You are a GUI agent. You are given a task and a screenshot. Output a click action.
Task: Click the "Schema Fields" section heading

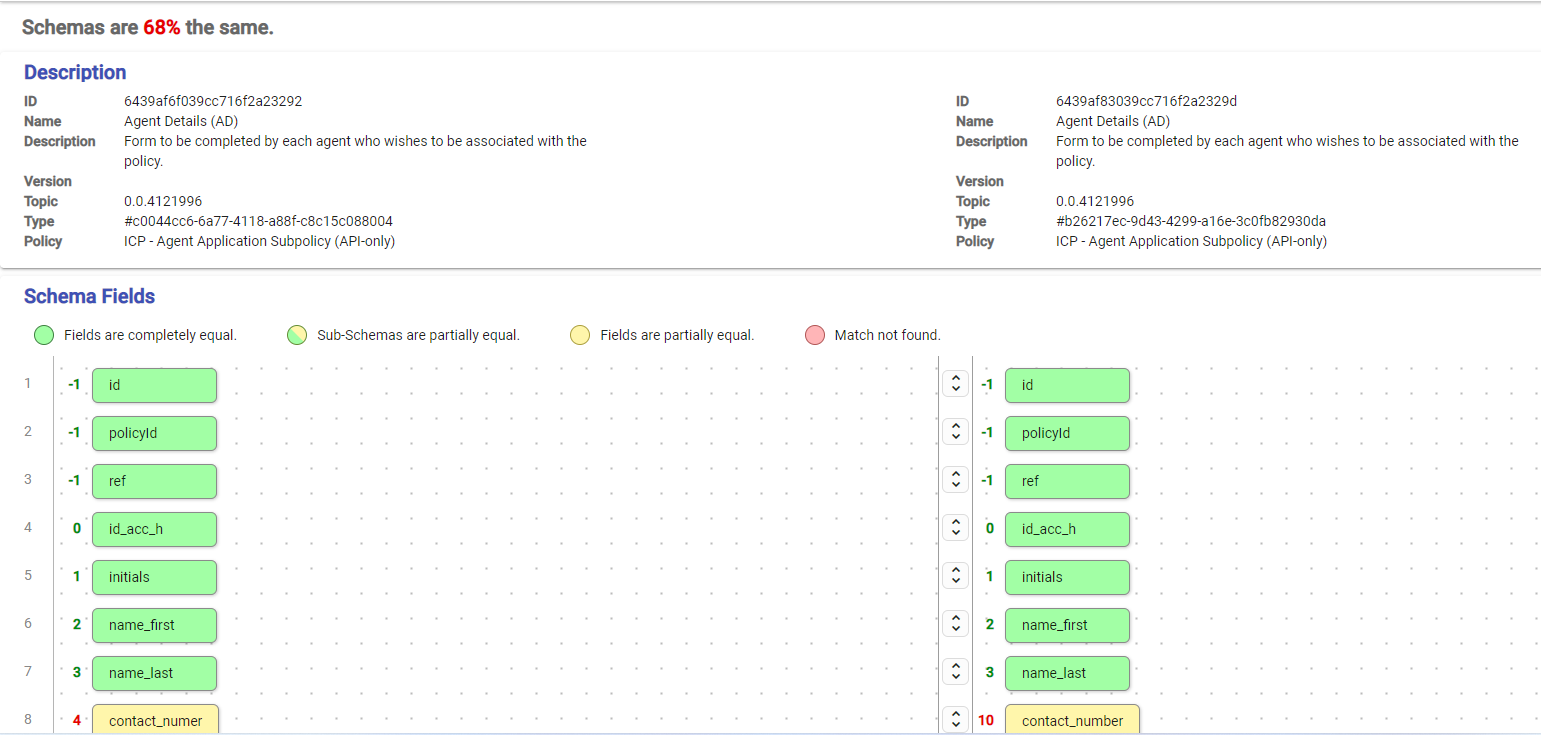coord(89,296)
